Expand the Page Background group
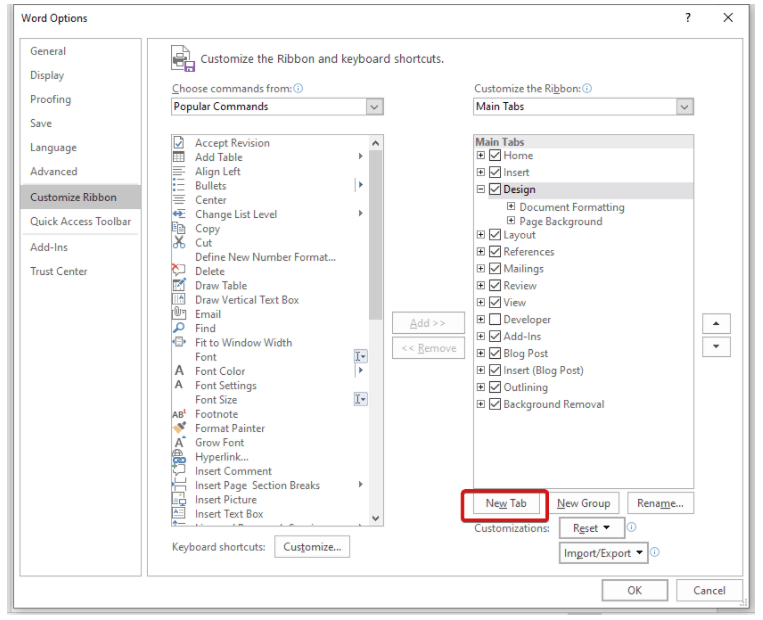 pyautogui.click(x=511, y=220)
